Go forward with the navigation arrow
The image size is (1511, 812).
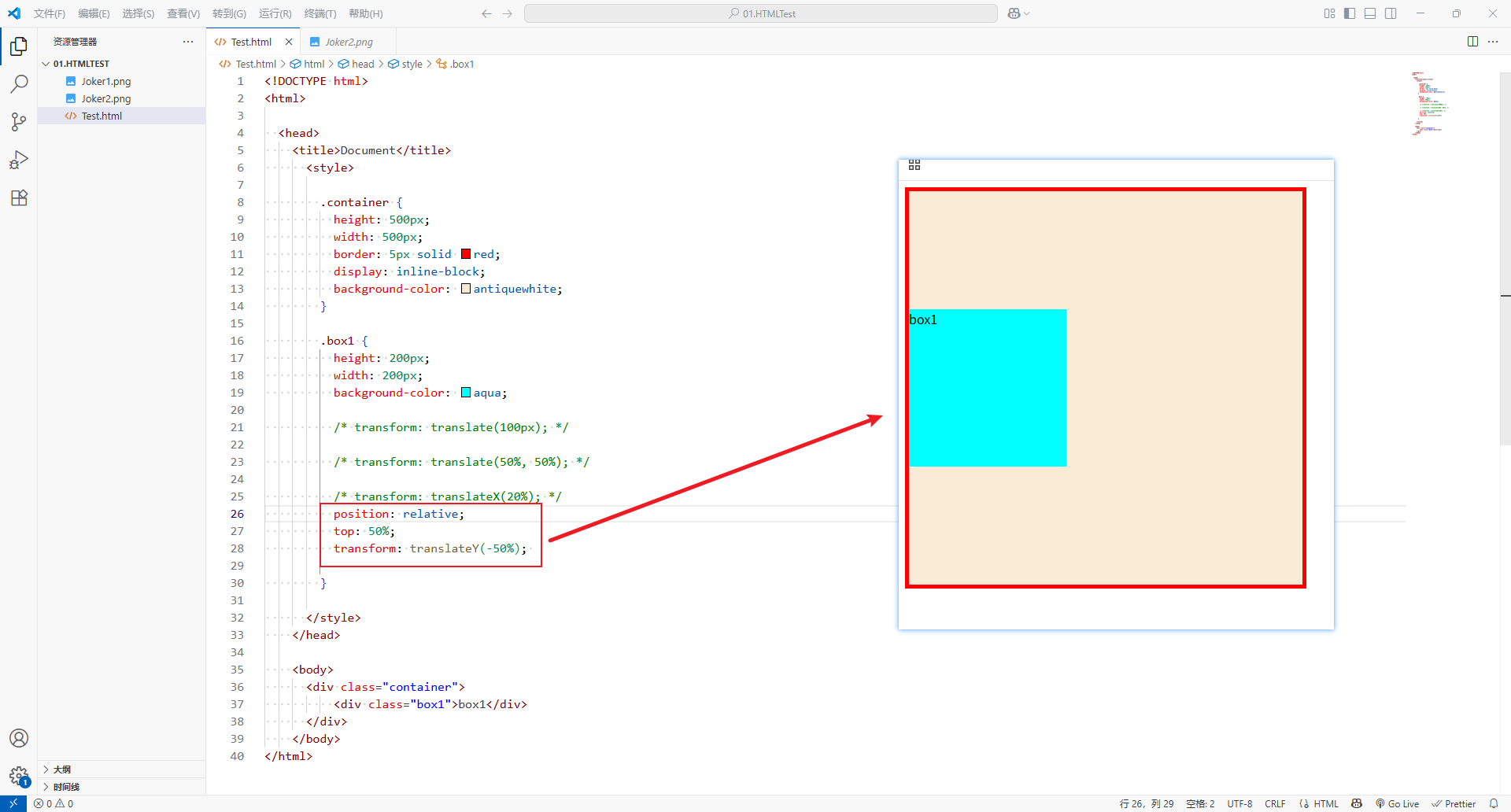point(508,13)
